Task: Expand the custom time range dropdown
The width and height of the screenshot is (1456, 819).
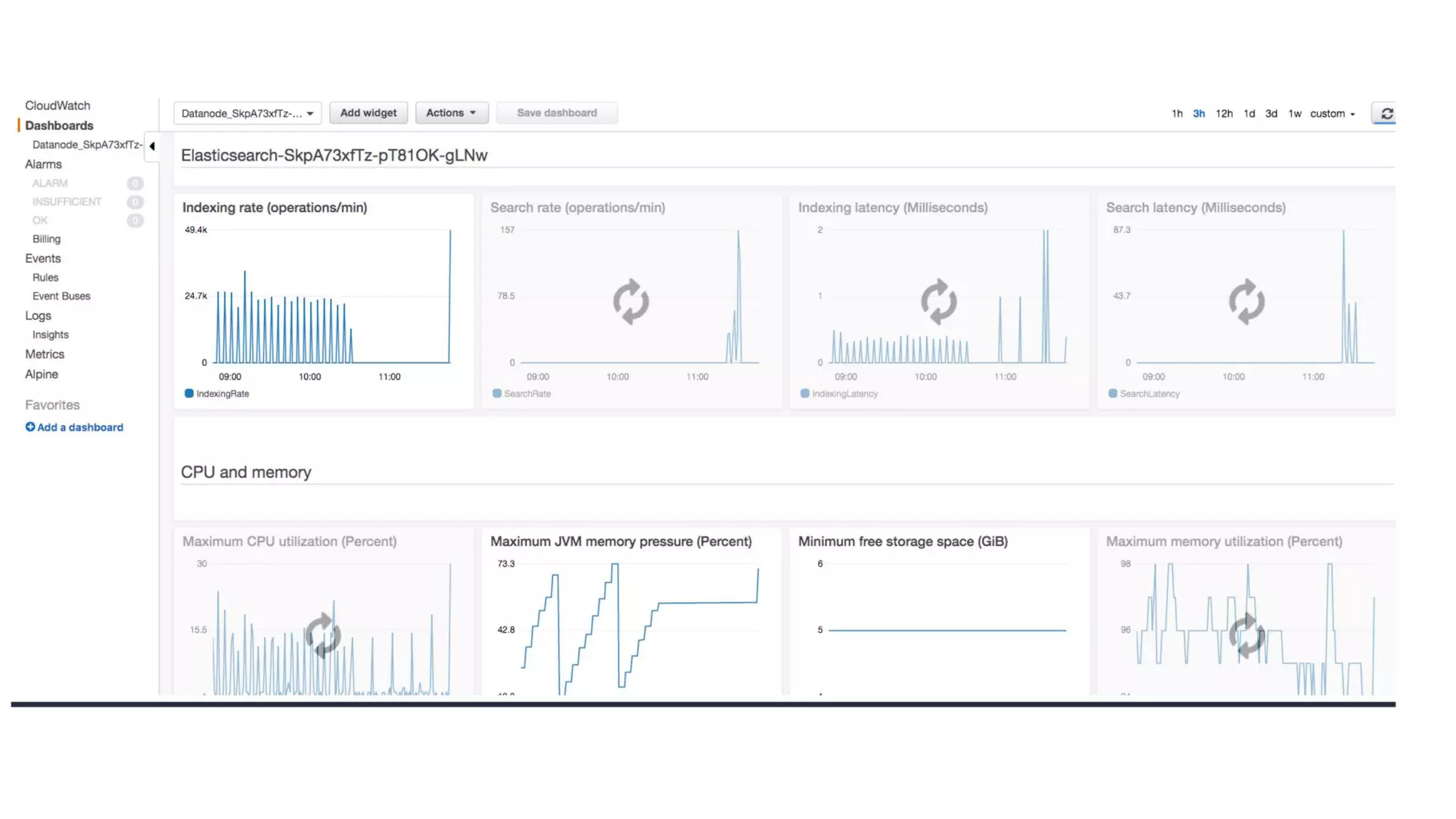Action: tap(1332, 114)
